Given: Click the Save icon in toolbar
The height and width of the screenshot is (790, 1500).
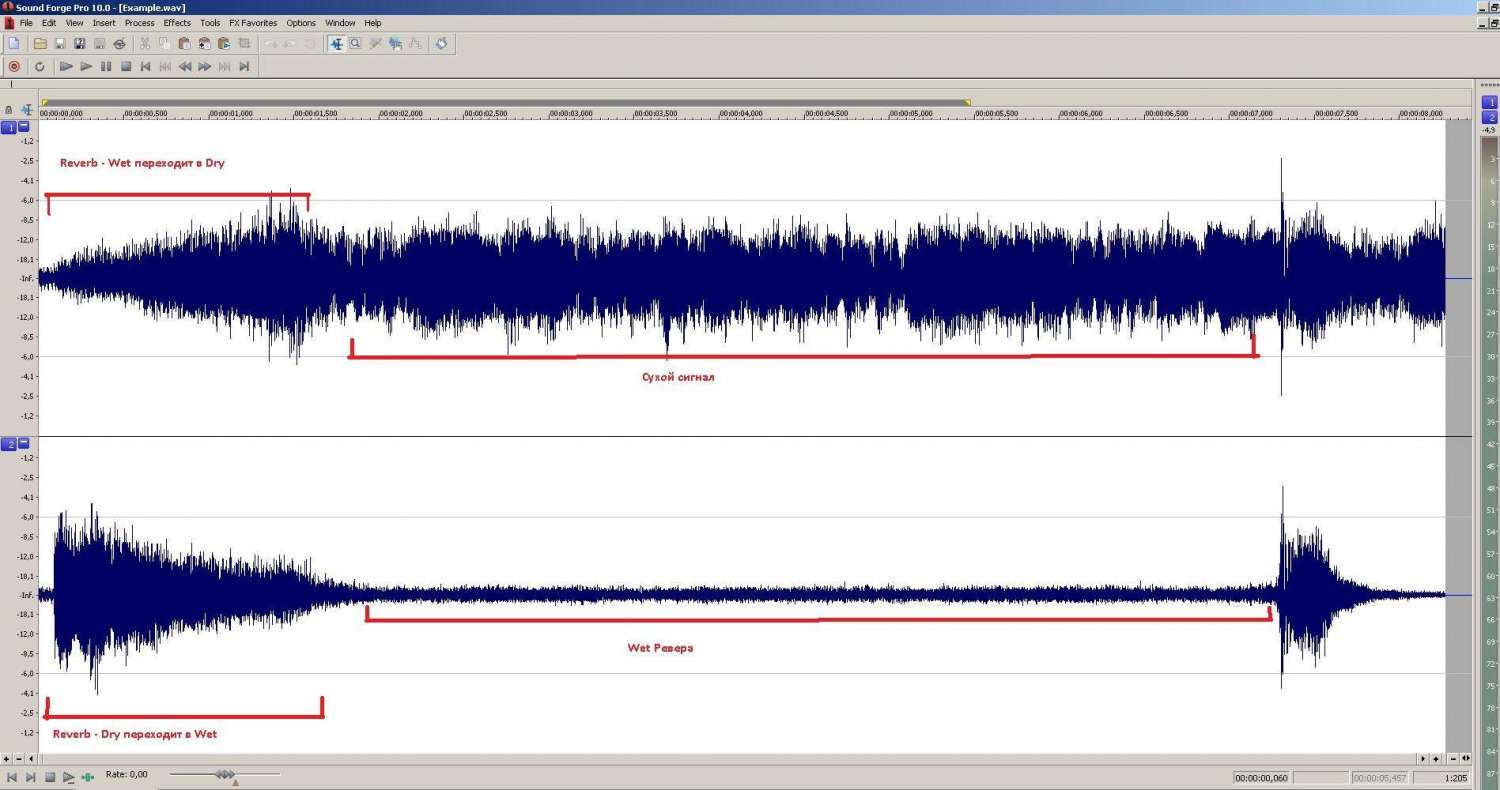Looking at the screenshot, I should pyautogui.click(x=60, y=43).
